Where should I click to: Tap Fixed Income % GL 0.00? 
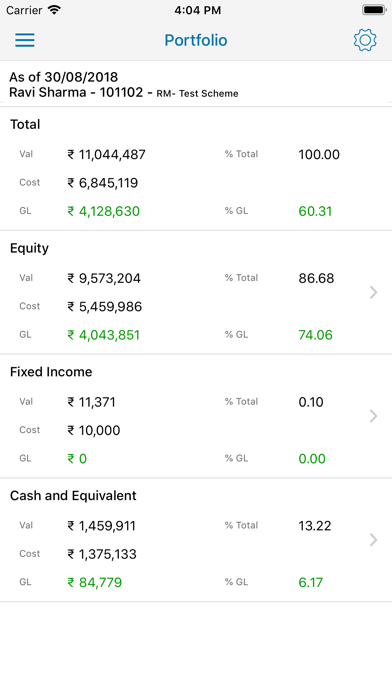tap(312, 459)
